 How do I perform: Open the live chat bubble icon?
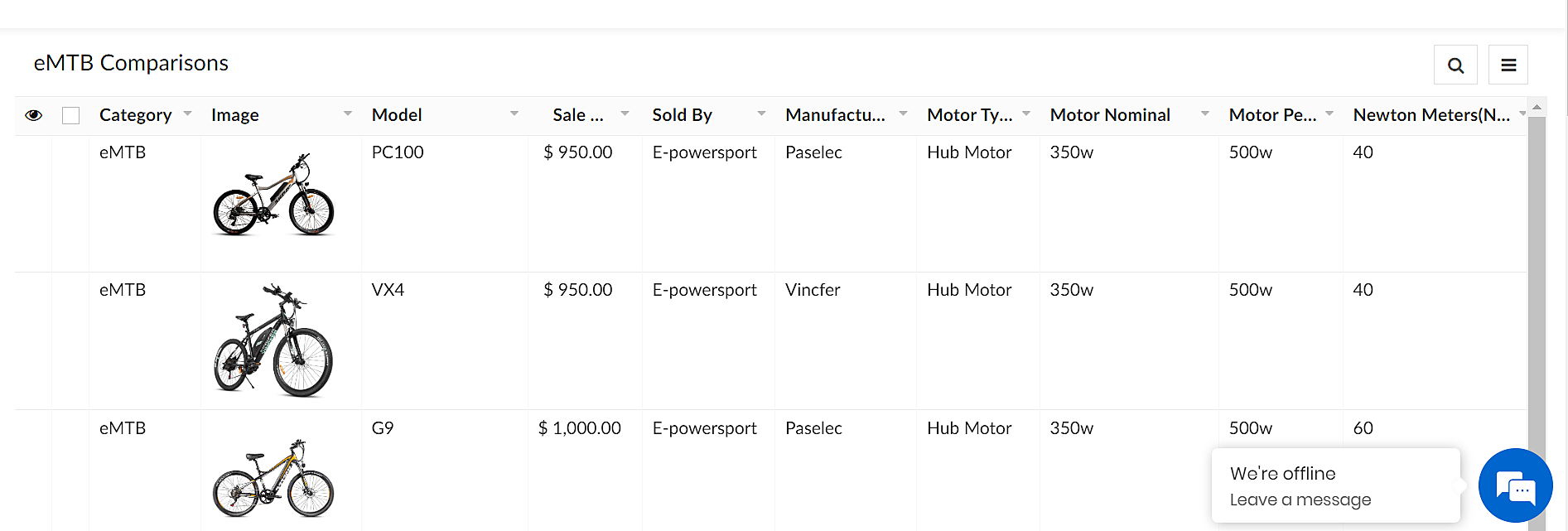click(x=1515, y=486)
